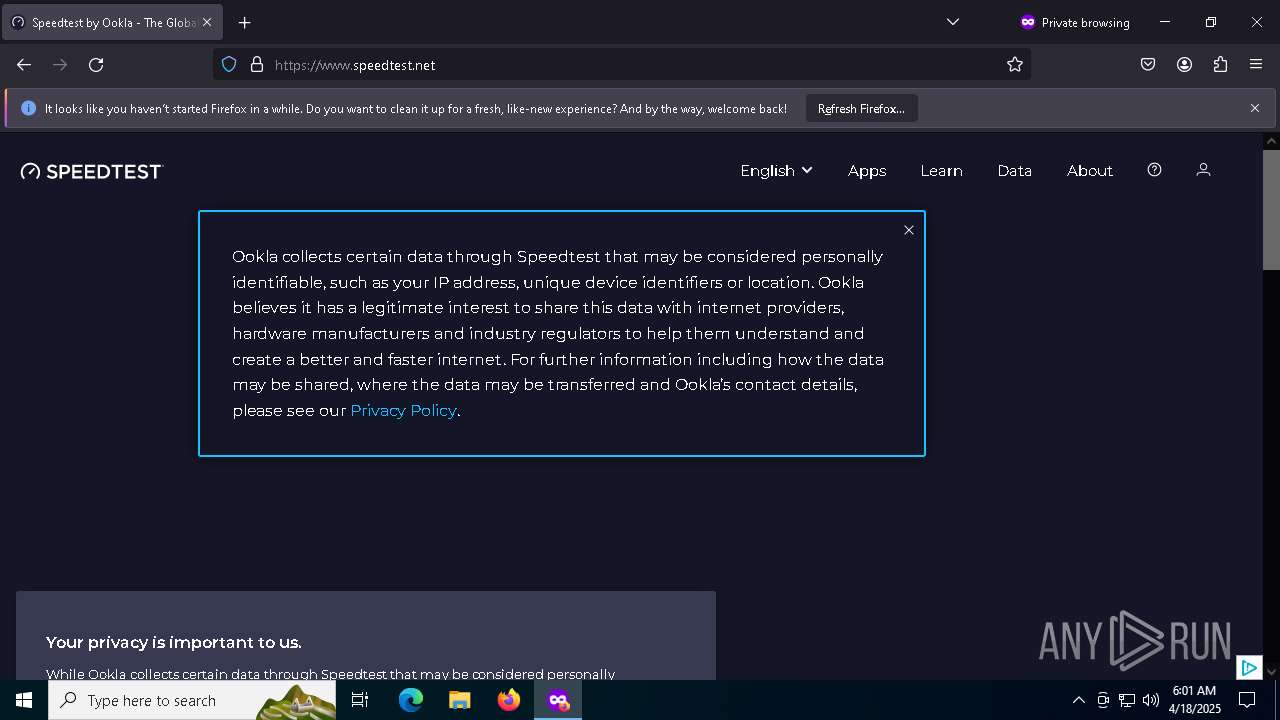Click the AdChoices icon at bottom right
This screenshot has height=720, width=1280.
pyautogui.click(x=1248, y=668)
